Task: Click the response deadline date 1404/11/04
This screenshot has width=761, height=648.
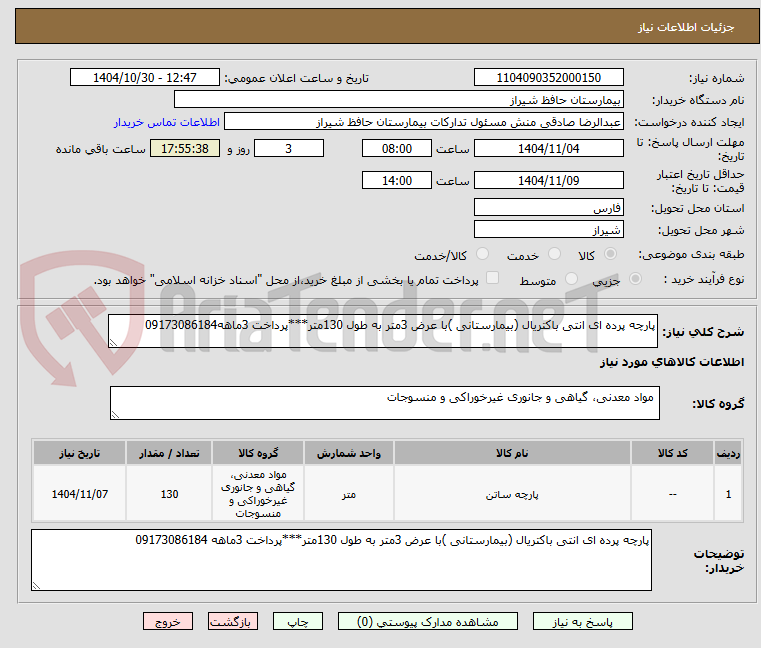Action: tap(548, 149)
